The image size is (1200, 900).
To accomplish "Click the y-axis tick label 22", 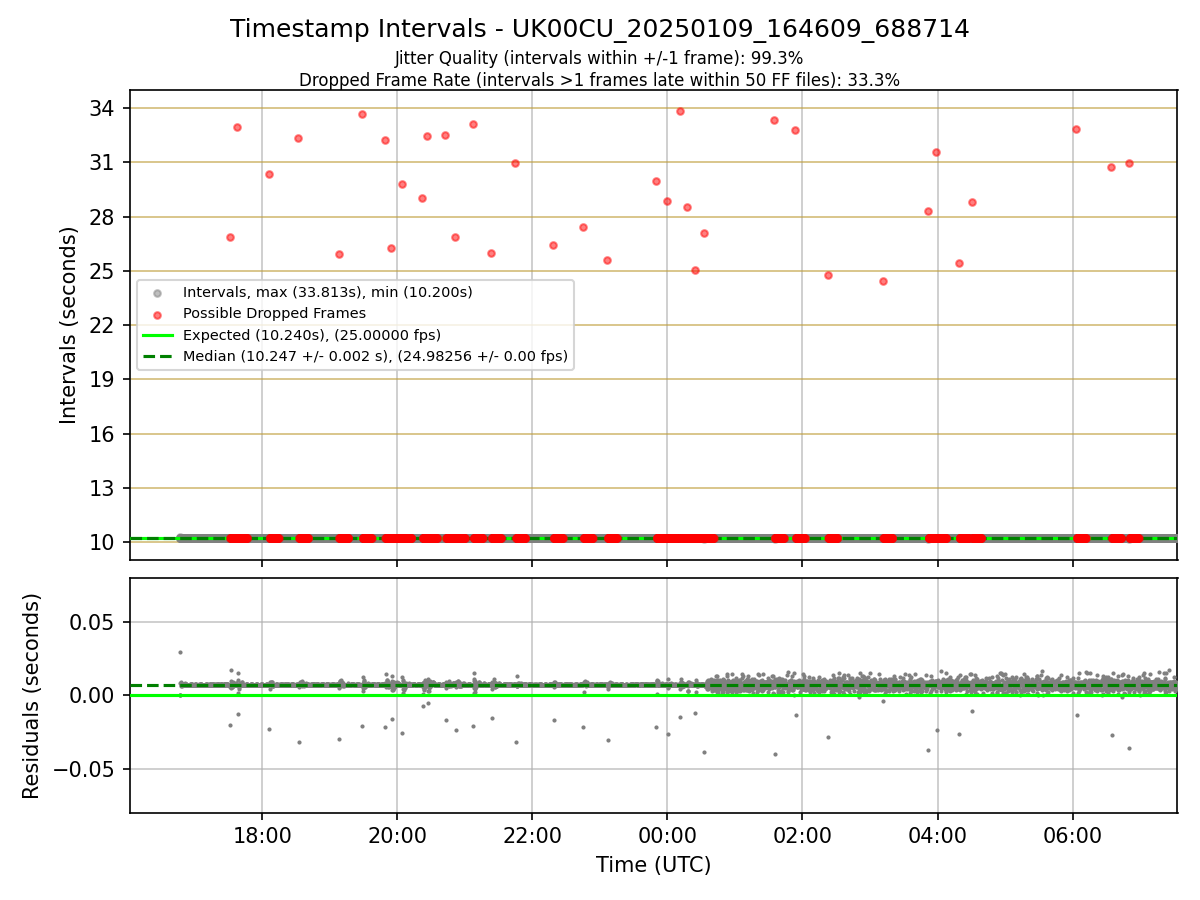I will click(104, 325).
